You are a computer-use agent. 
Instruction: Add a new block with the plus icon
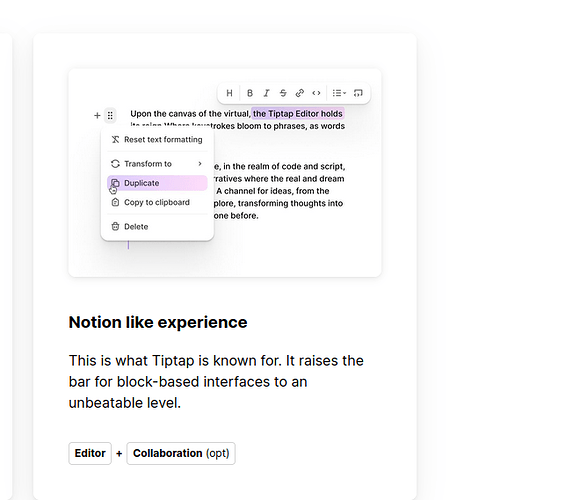point(97,115)
